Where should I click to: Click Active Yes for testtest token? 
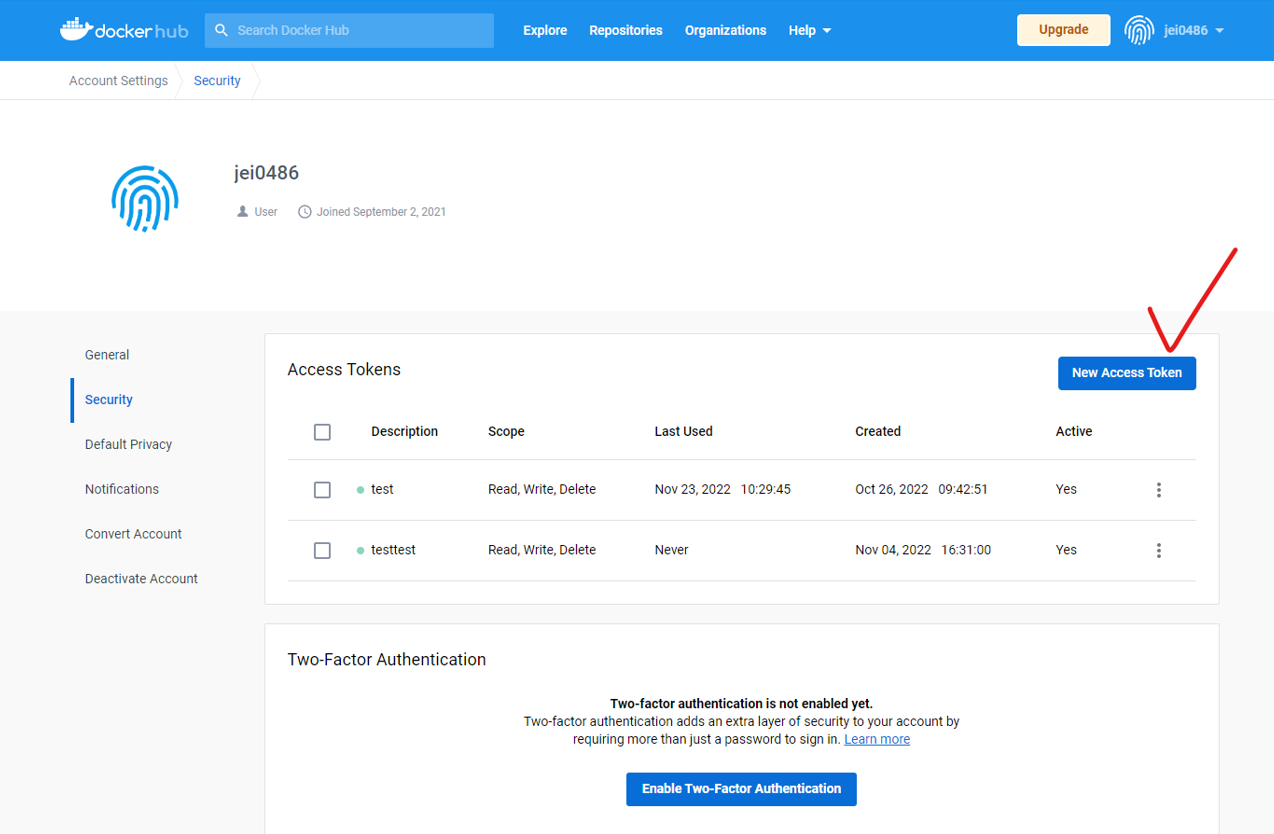[1066, 550]
